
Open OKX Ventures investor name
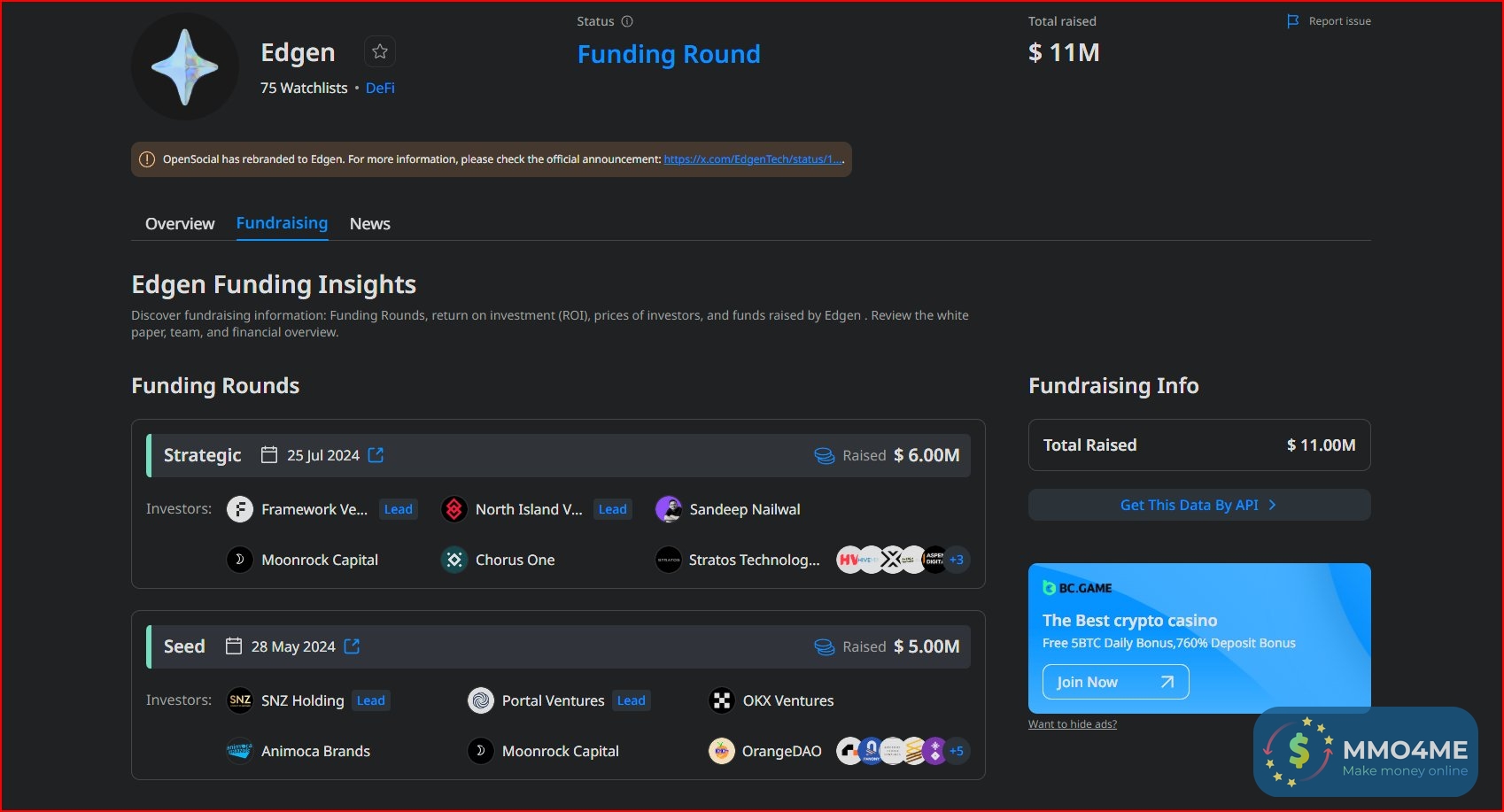point(788,700)
